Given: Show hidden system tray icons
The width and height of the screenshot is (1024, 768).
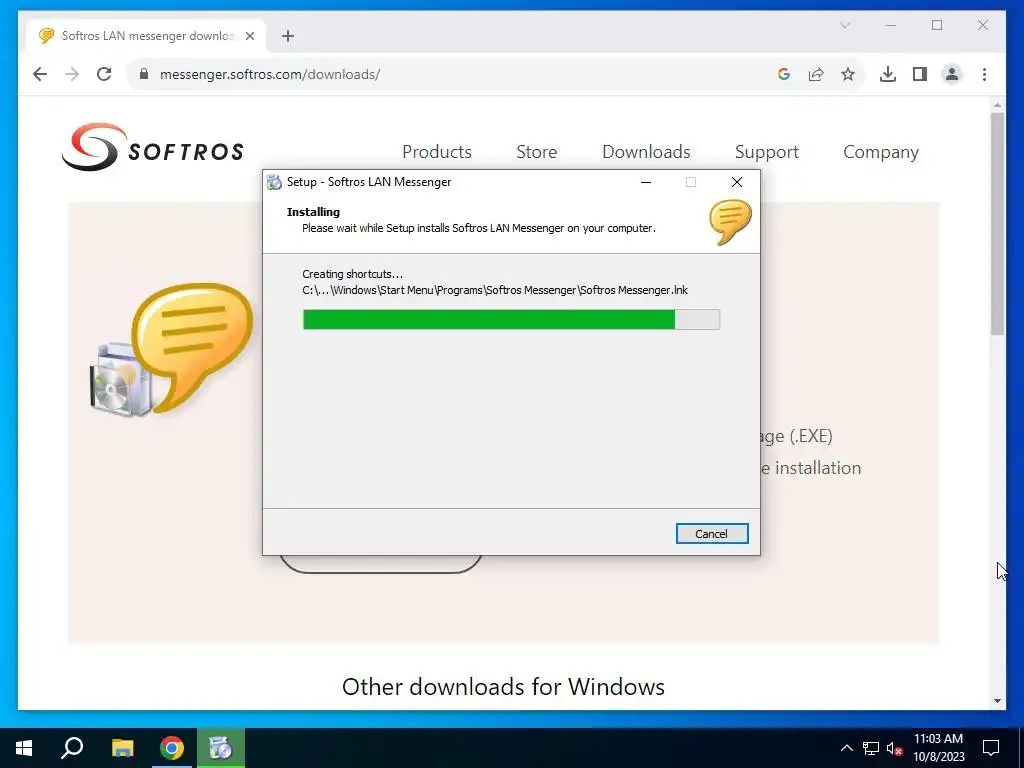Looking at the screenshot, I should click(846, 748).
